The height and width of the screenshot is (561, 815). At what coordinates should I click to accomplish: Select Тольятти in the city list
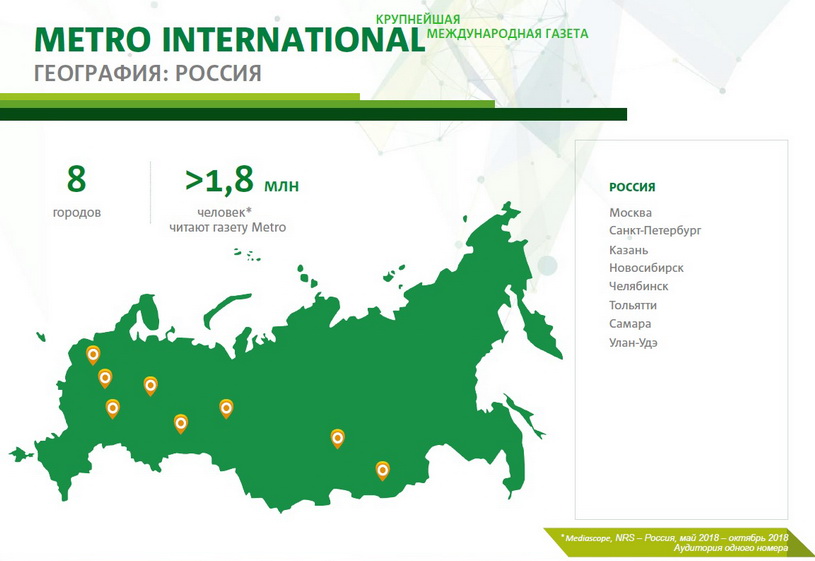[633, 305]
